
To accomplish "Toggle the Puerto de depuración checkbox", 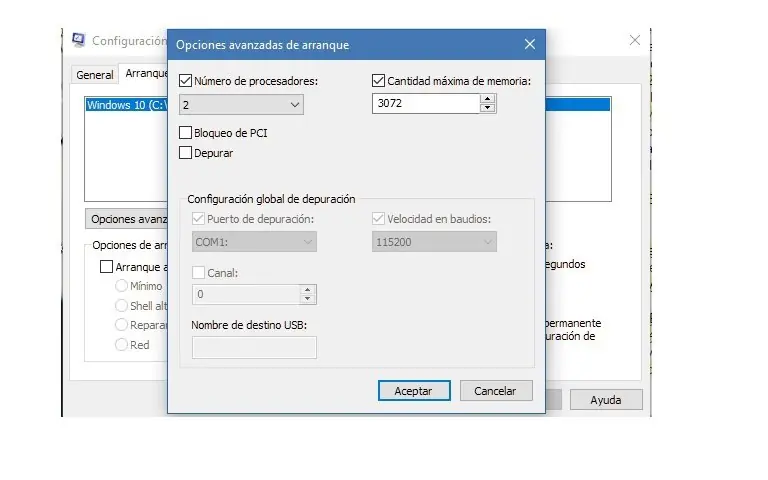I will point(198,218).
